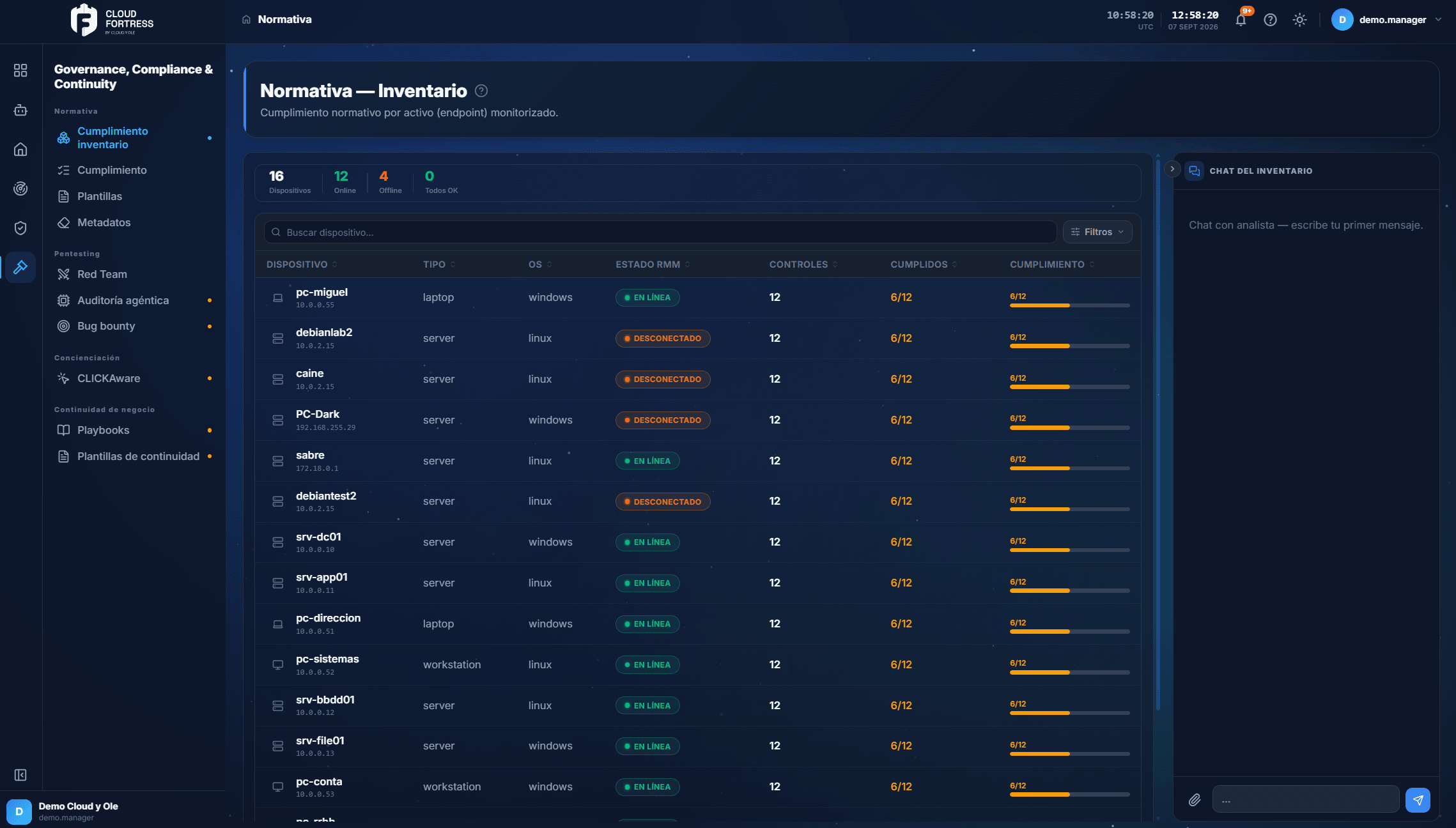Click EN LÍNEA badge for pc-miguel
The height and width of the screenshot is (828, 1456).
[647, 298]
